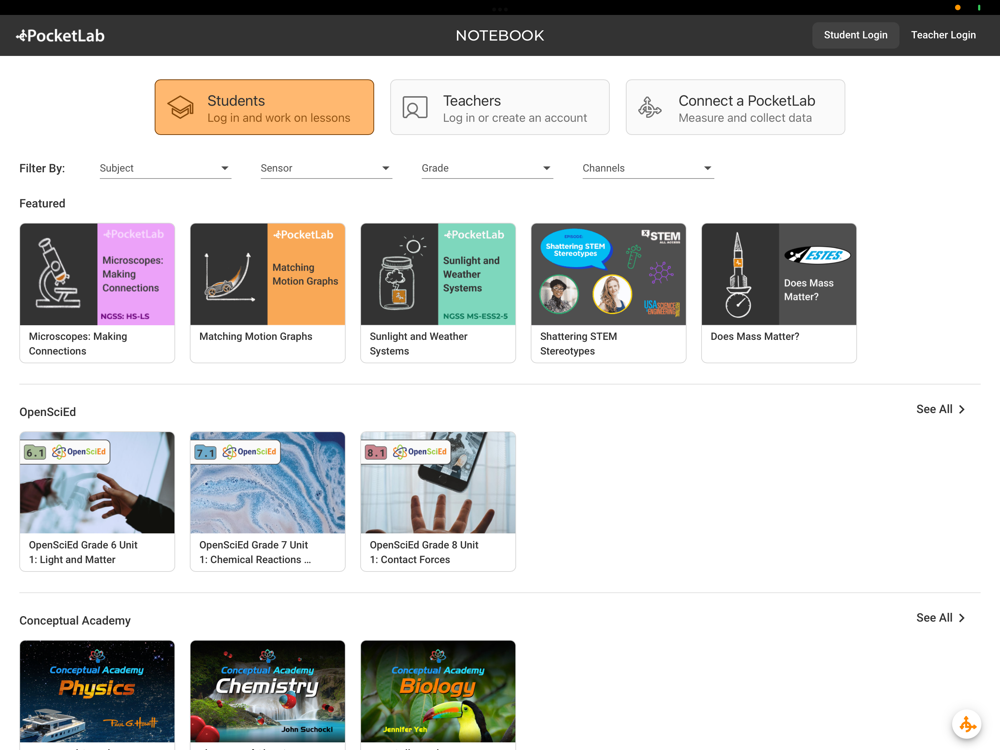Click the PocketLab logo in header
This screenshot has width=1000, height=750.
point(60,36)
